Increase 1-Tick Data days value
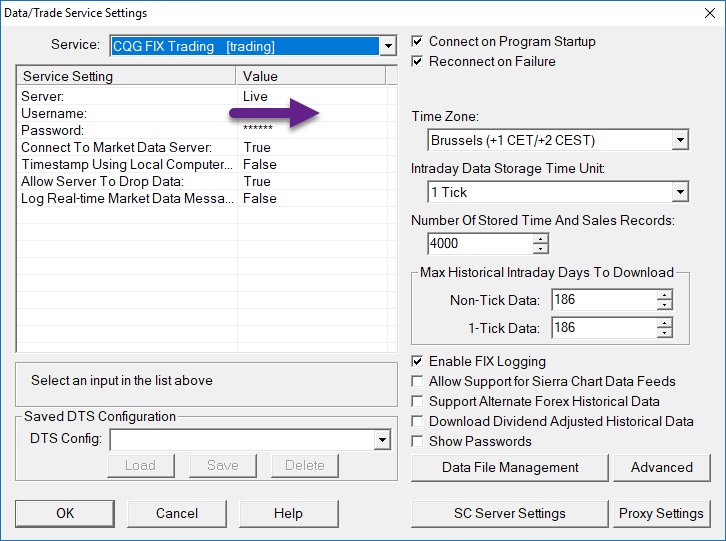Screen dimensions: 726x541 pyautogui.click(x=664, y=323)
